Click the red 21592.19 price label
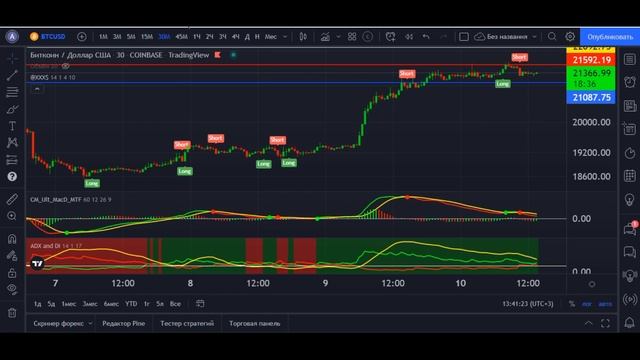The height and width of the screenshot is (360, 640). 591,60
